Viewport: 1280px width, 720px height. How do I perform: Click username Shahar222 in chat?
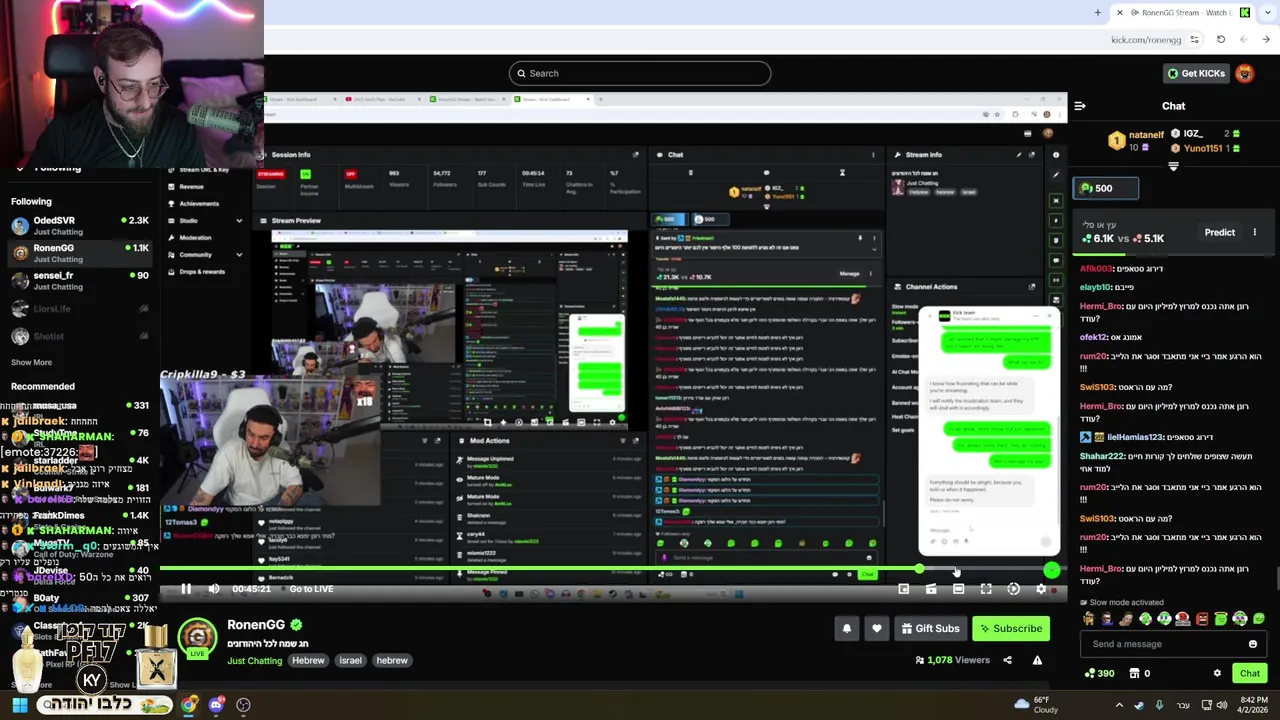(1102, 457)
